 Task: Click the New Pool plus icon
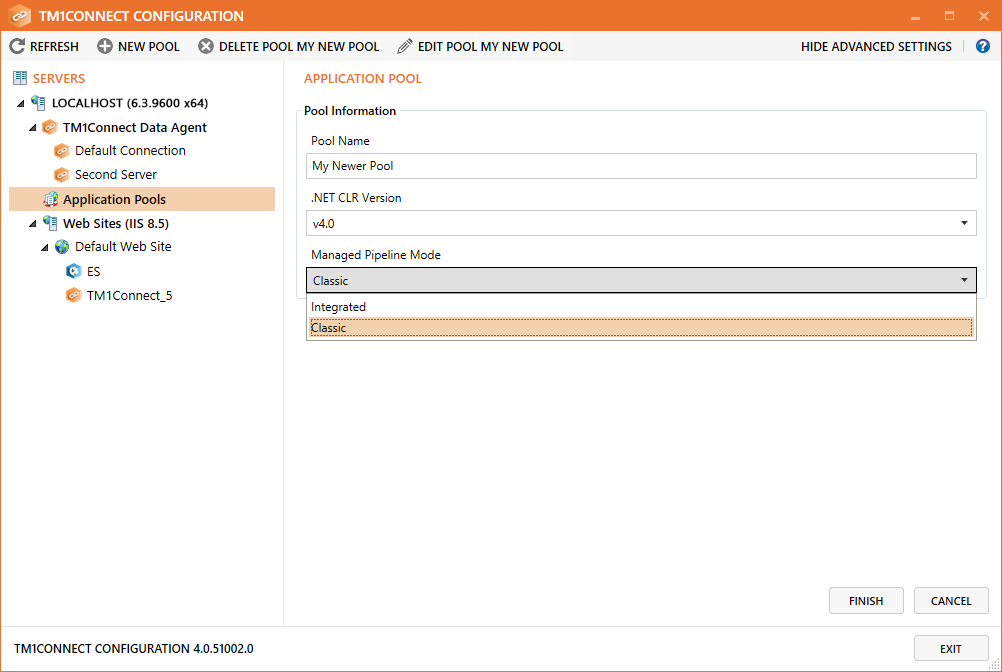point(105,46)
